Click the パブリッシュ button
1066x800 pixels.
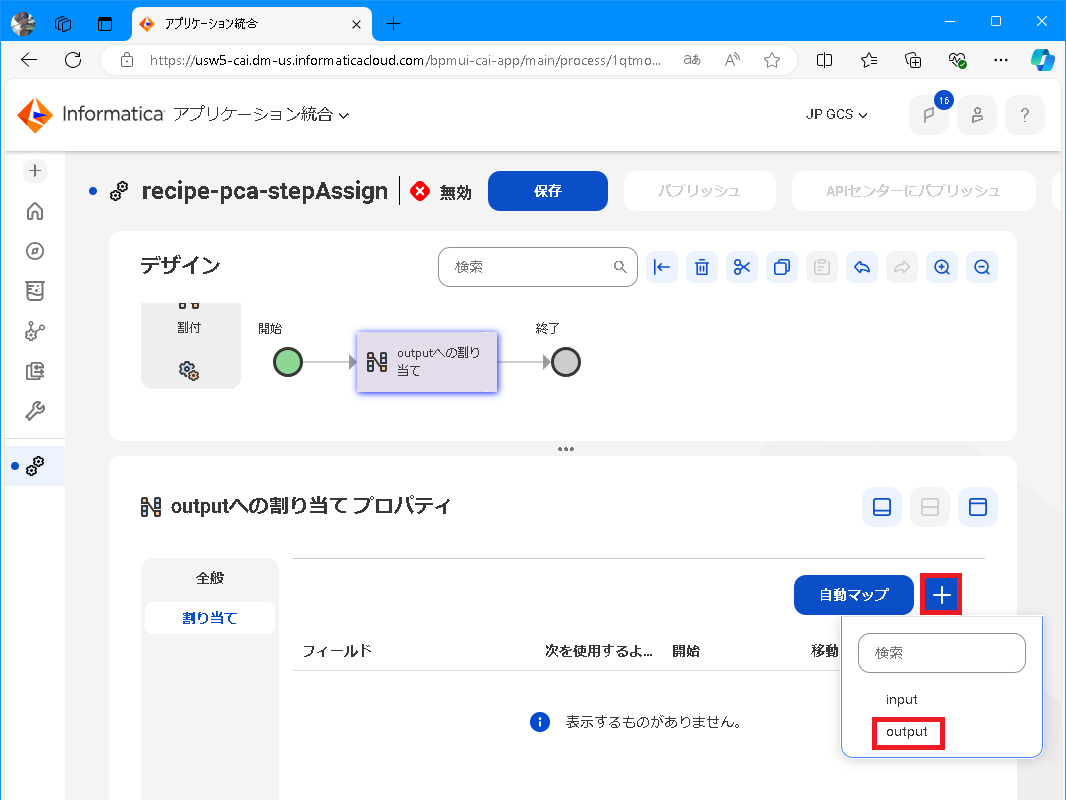700,191
